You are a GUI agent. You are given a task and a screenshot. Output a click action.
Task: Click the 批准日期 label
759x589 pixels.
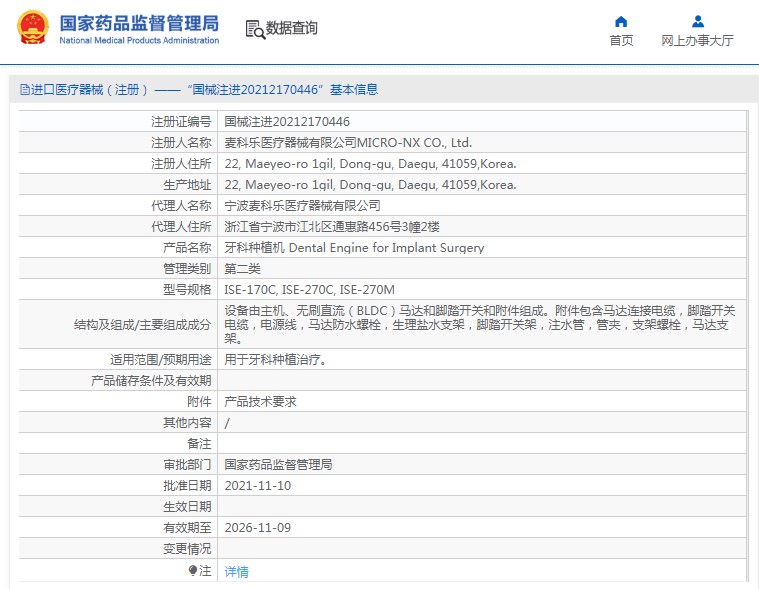187,485
